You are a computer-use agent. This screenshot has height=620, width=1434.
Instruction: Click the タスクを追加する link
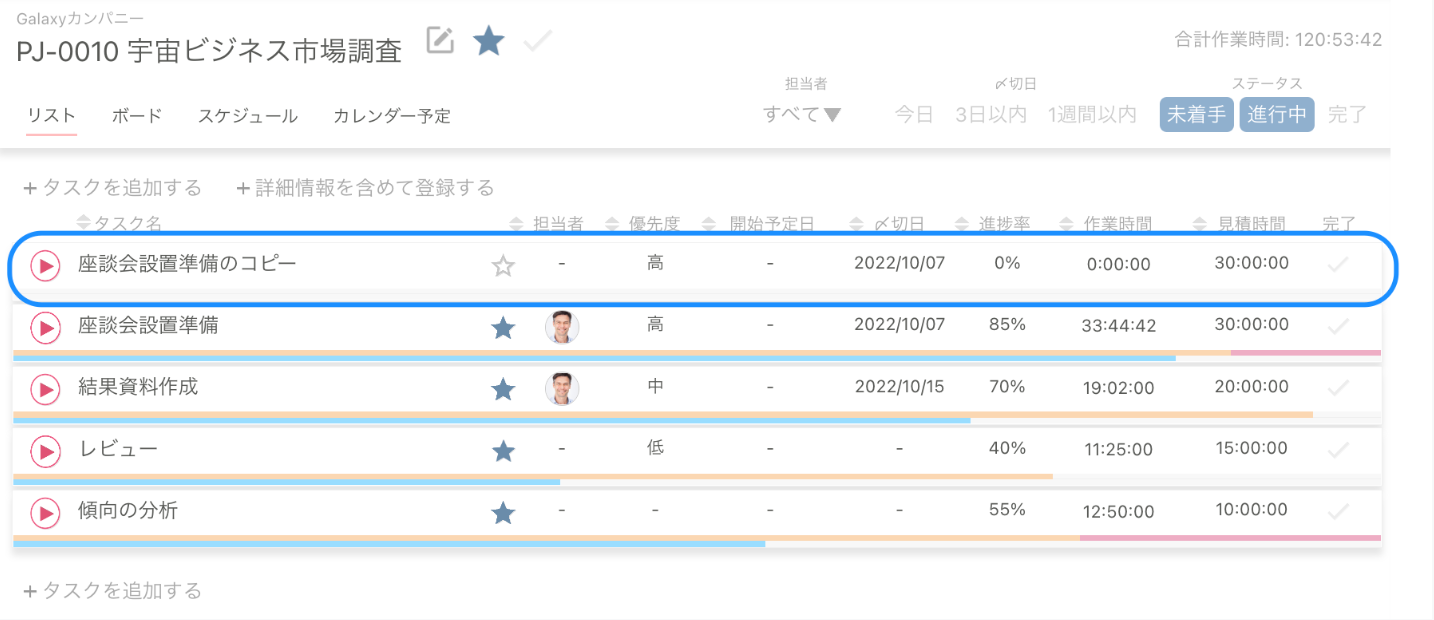click(113, 187)
